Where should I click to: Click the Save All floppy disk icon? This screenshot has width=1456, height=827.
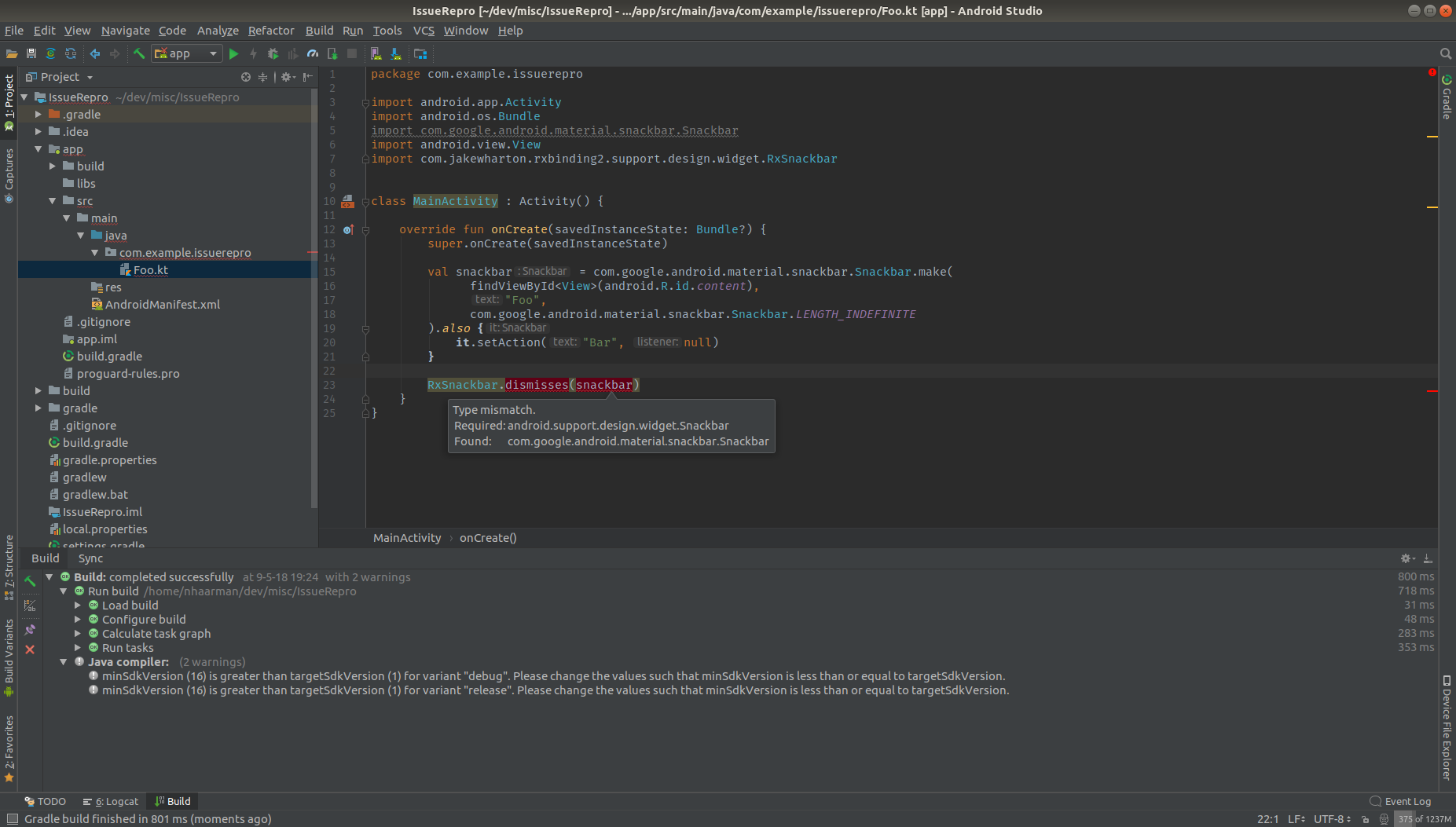click(31, 54)
